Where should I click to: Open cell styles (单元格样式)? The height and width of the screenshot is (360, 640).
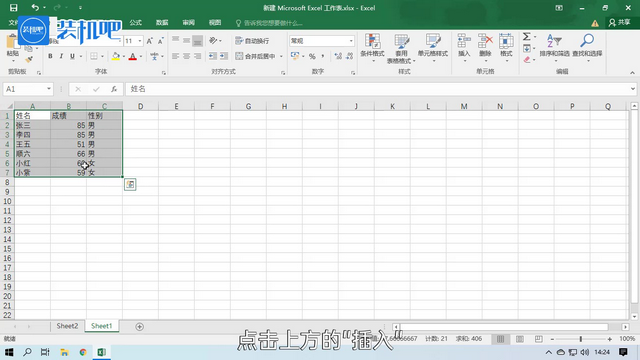pyautogui.click(x=433, y=48)
